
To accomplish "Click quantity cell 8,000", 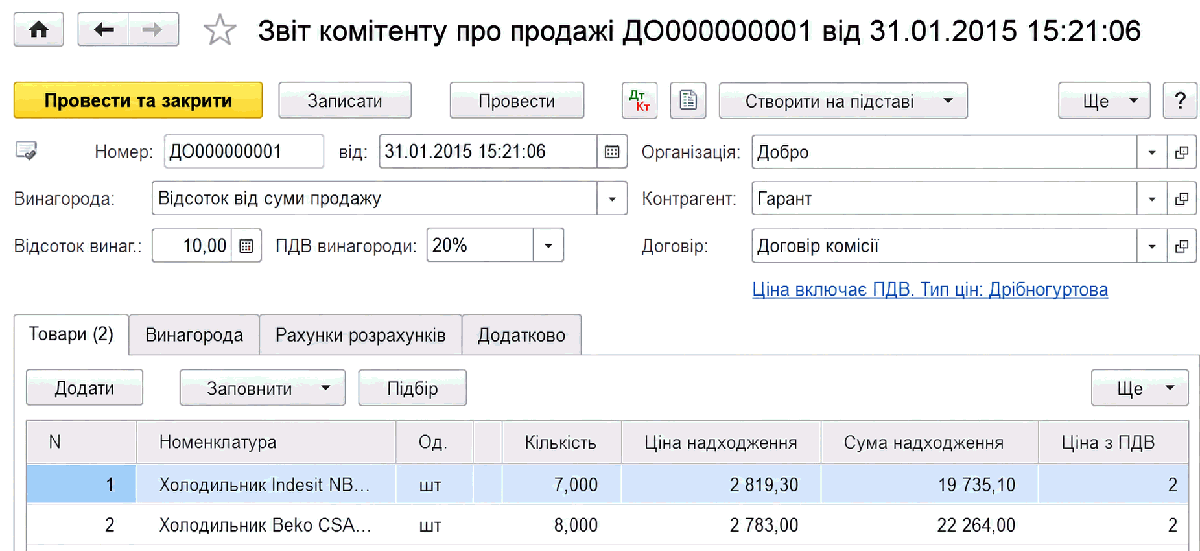I will click(x=561, y=525).
